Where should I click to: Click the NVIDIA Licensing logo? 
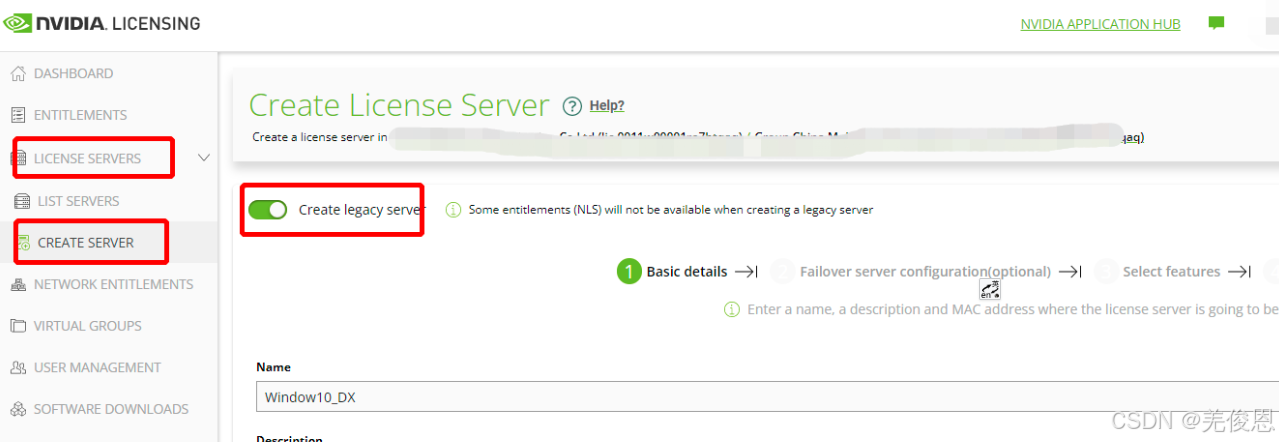pyautogui.click(x=102, y=22)
